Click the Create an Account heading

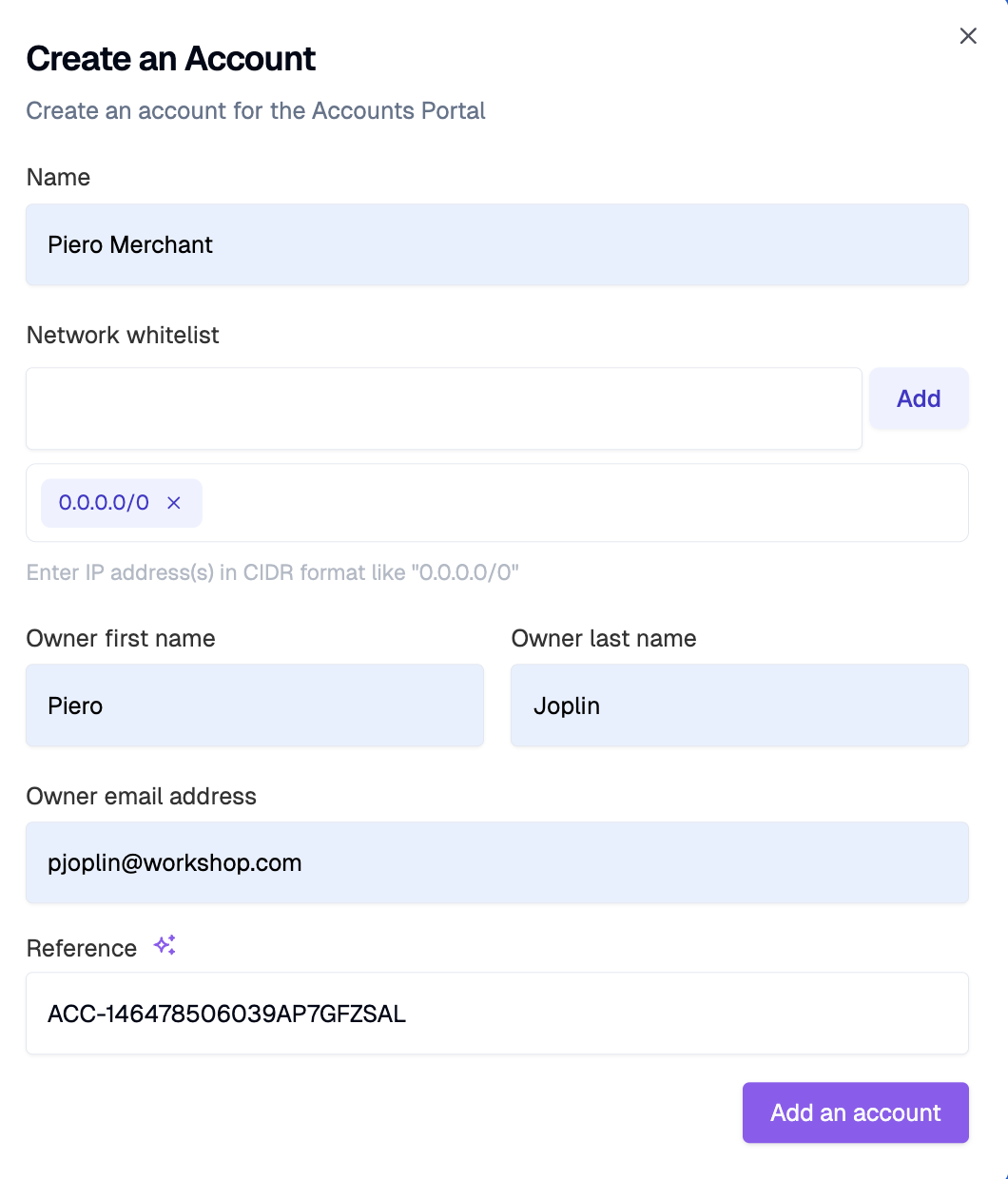pos(171,59)
